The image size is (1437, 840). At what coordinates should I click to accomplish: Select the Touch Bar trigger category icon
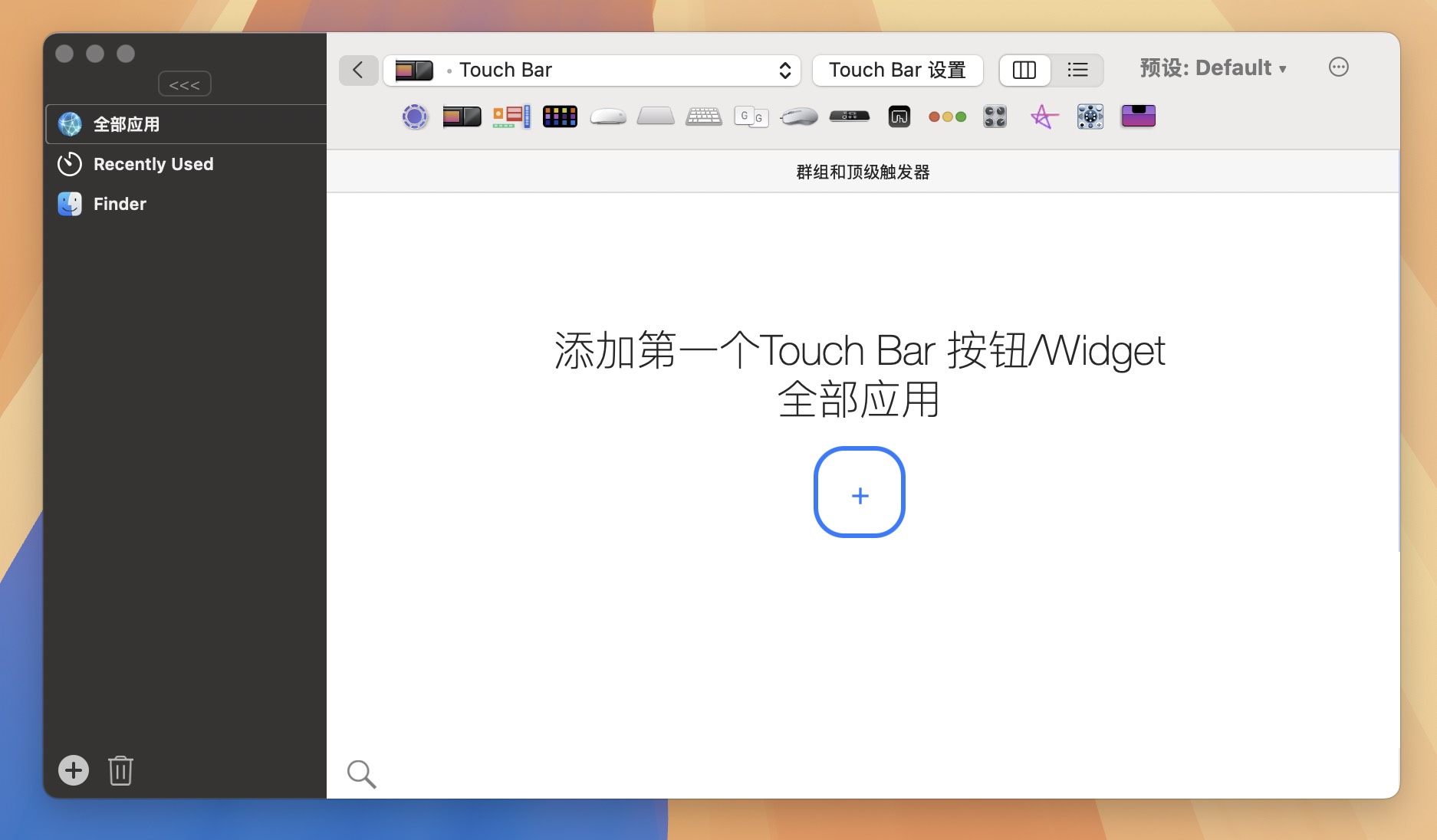[461, 116]
